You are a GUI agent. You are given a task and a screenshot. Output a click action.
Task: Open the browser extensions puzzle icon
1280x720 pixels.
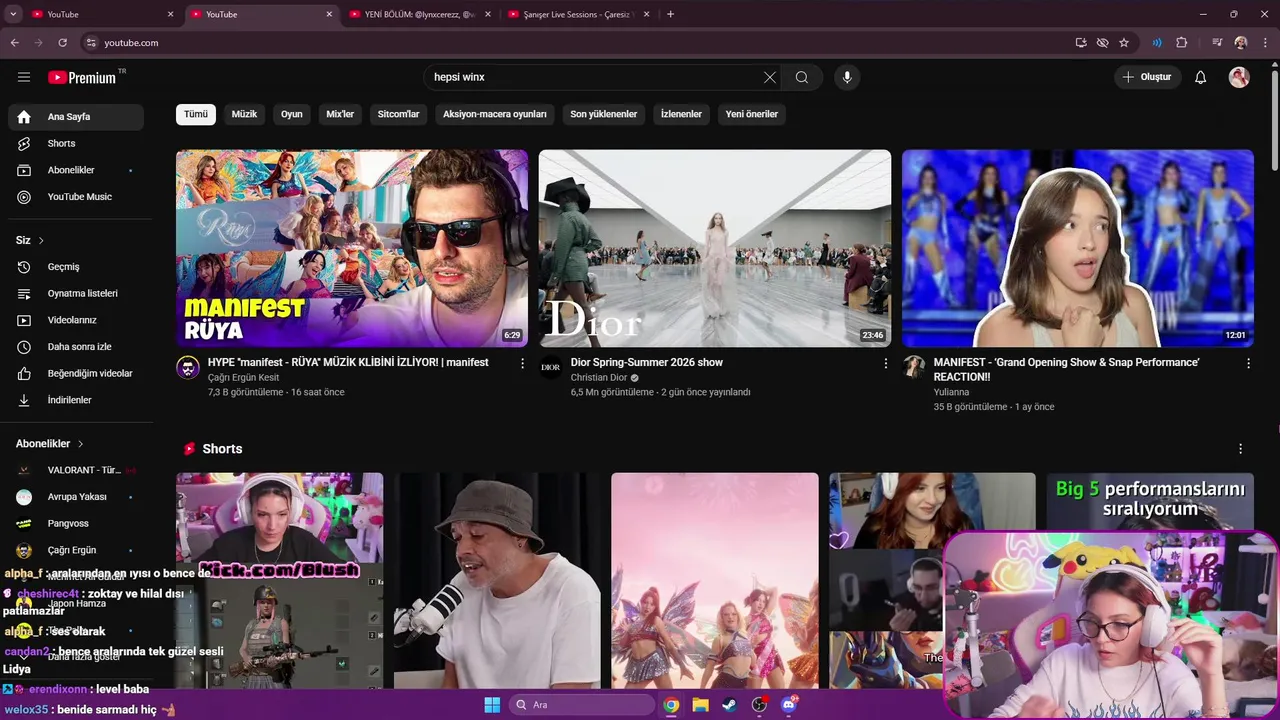[1181, 43]
